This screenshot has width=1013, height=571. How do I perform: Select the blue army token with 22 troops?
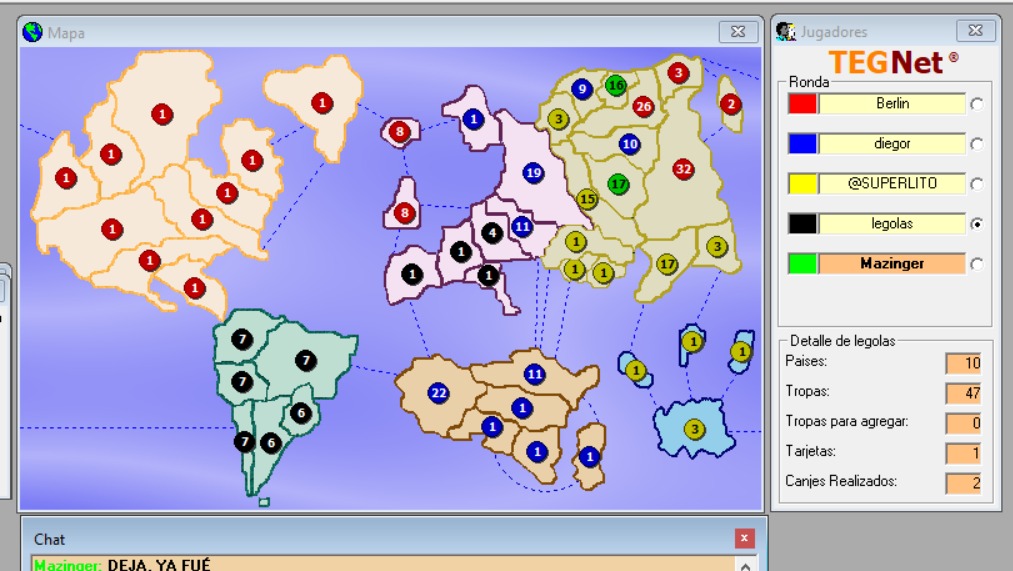(x=438, y=393)
